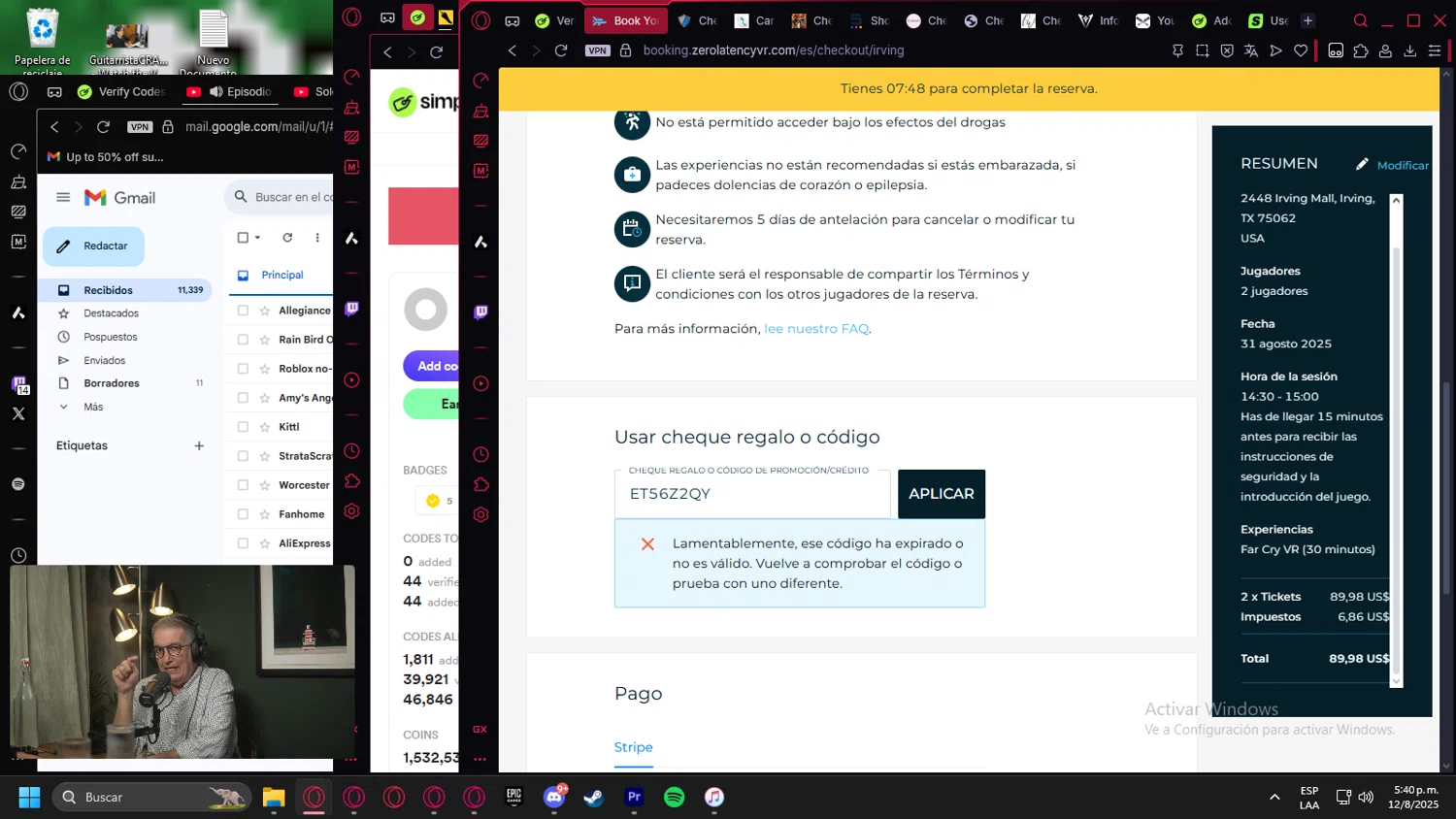
Task: Click the search tabs magnifier icon
Action: 1361,20
